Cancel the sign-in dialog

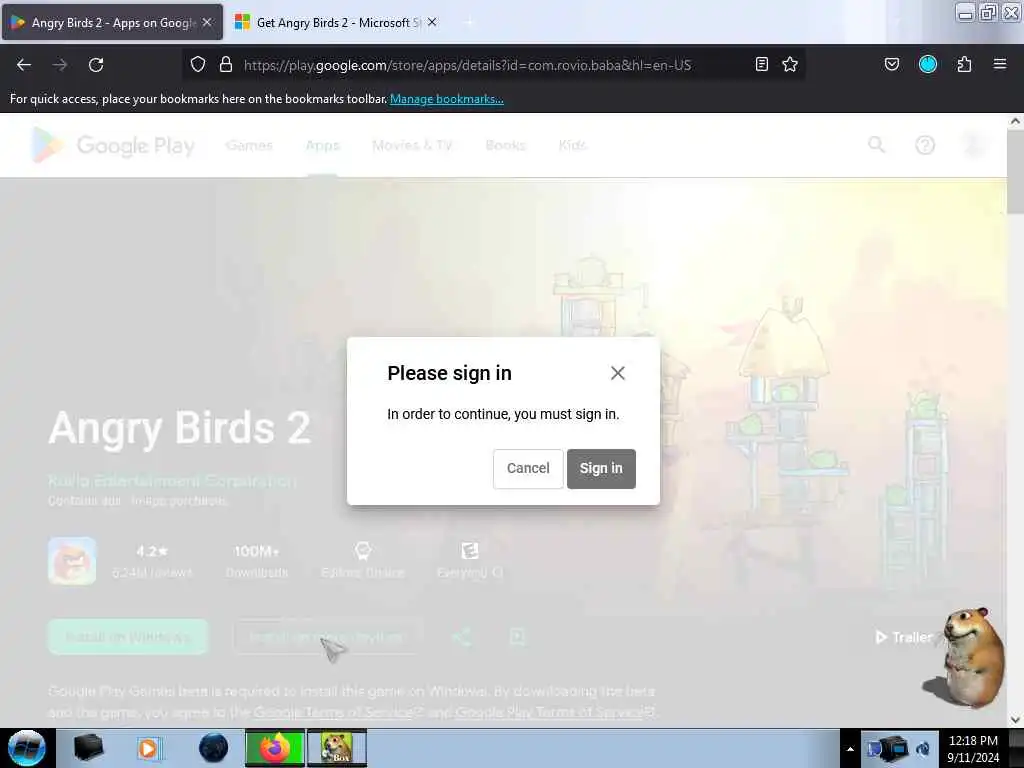point(528,468)
